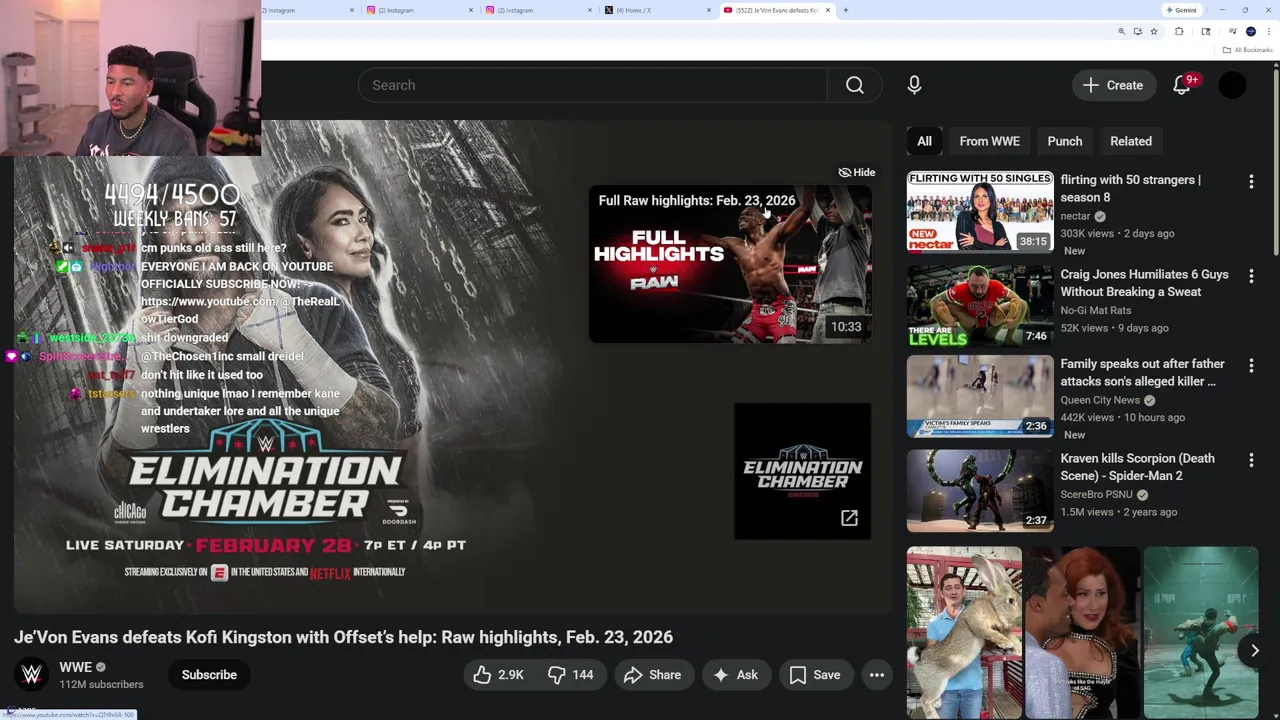Select the All filter chip
The width and height of the screenshot is (1280, 720).
[x=924, y=141]
